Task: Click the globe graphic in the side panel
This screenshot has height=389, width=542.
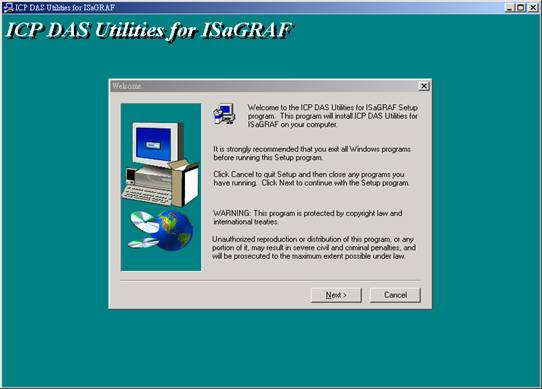Action: click(172, 230)
